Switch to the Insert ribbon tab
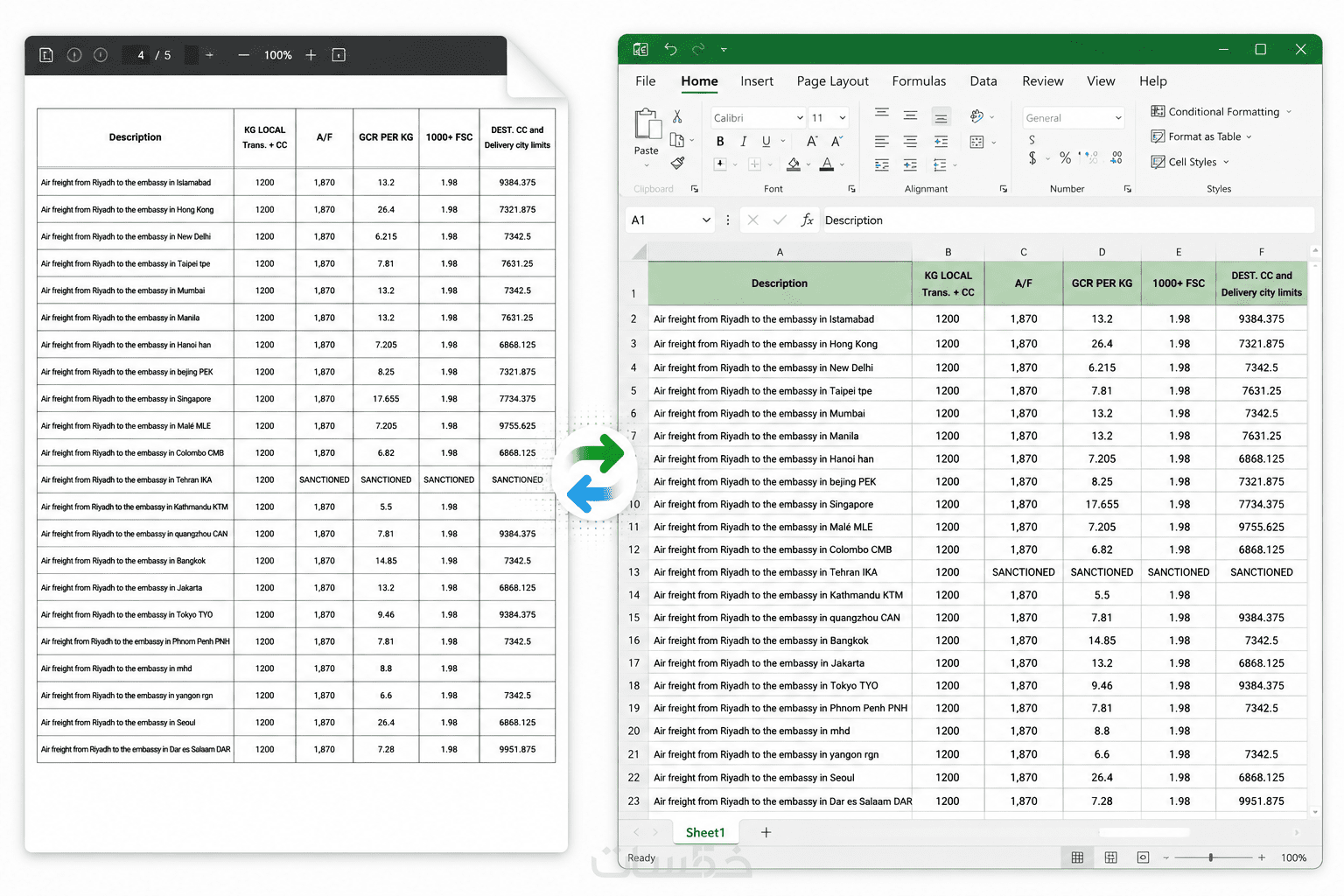The image size is (1344, 896). point(757,81)
